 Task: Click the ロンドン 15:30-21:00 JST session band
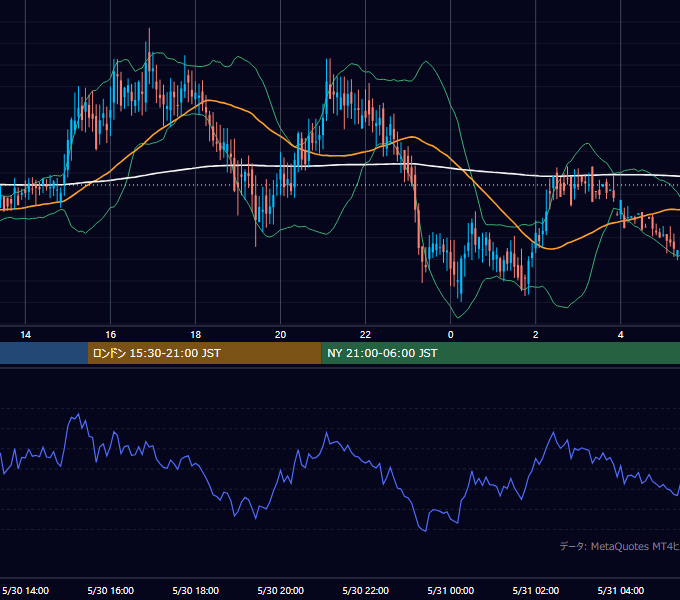[x=204, y=353]
